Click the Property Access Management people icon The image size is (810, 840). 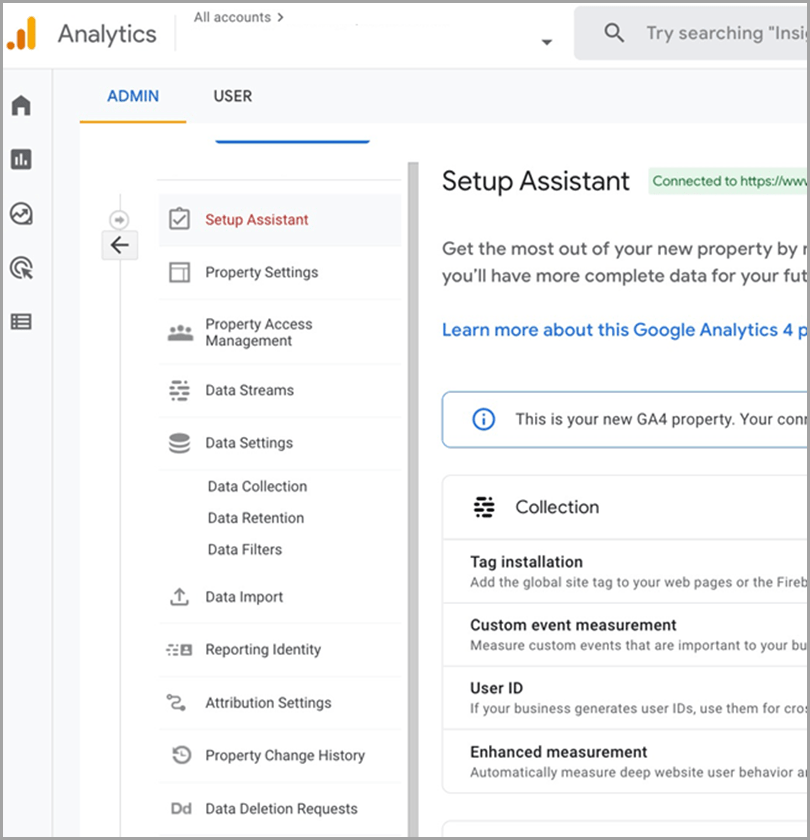point(181,333)
